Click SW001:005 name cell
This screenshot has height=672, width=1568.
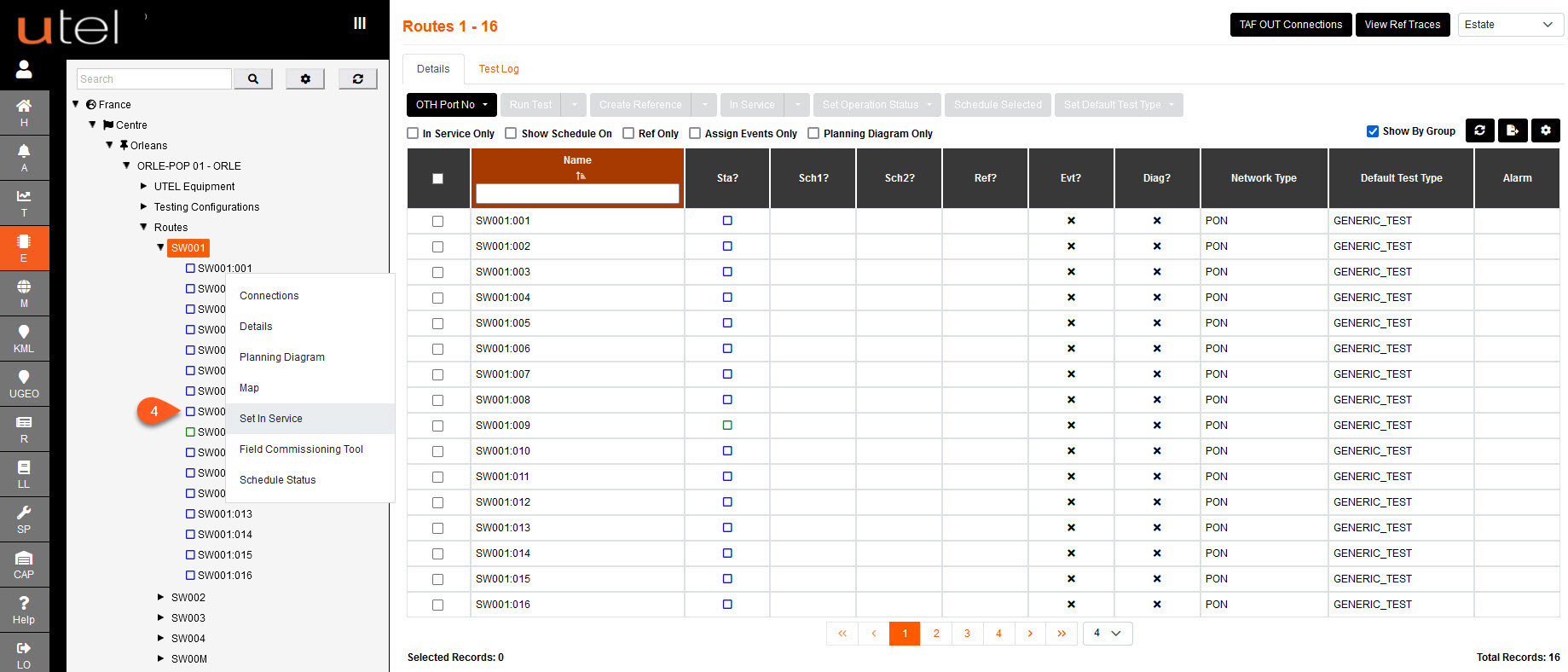point(577,323)
